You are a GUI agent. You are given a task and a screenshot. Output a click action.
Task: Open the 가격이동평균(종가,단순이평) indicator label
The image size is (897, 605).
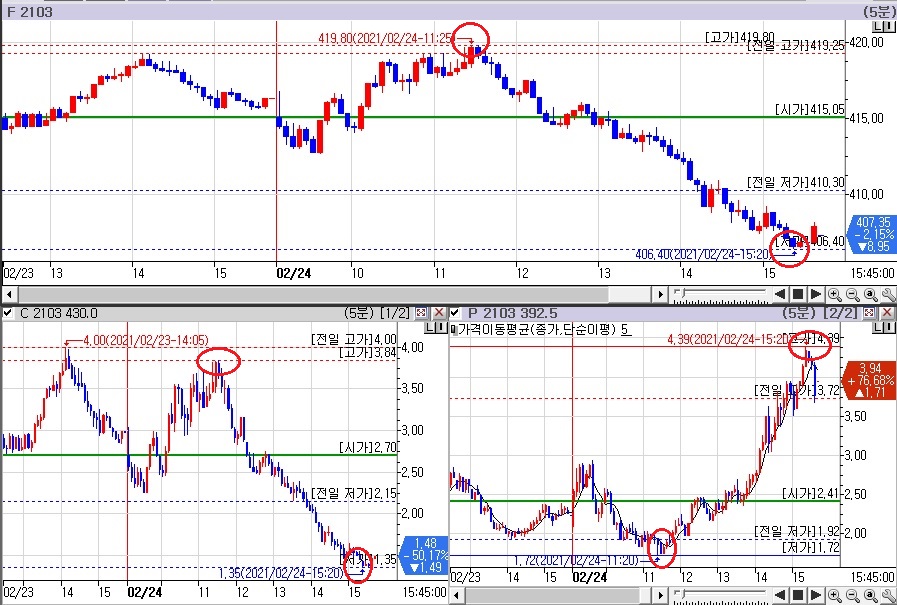[537, 329]
